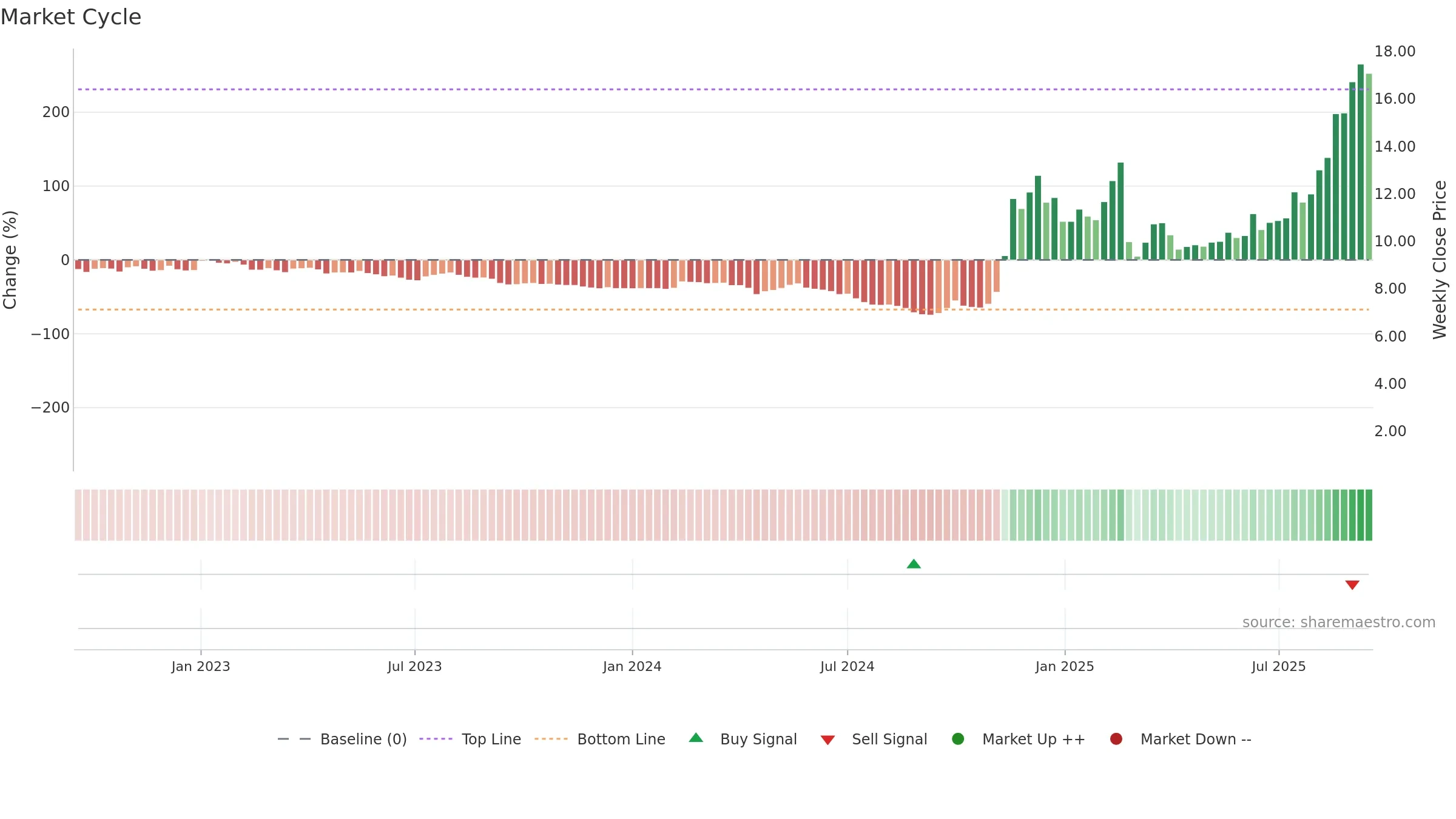This screenshot has width=1456, height=819.
Task: Click the 'Buy Signal' legend label
Action: tap(758, 740)
